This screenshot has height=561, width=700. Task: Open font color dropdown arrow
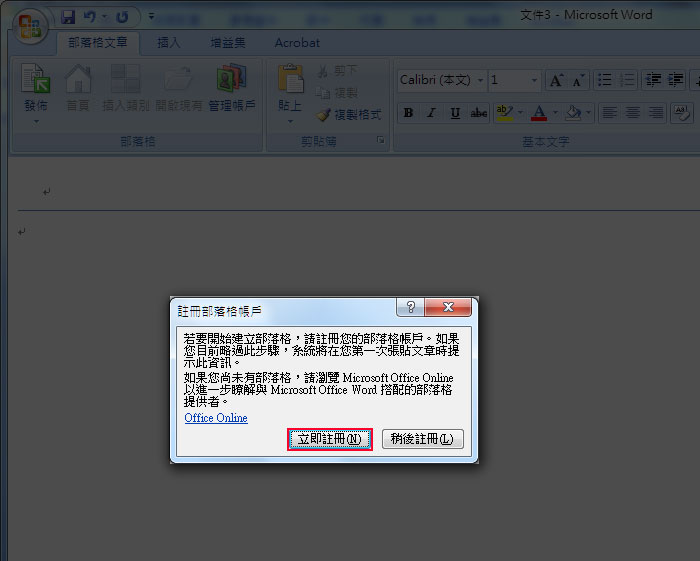pyautogui.click(x=555, y=113)
